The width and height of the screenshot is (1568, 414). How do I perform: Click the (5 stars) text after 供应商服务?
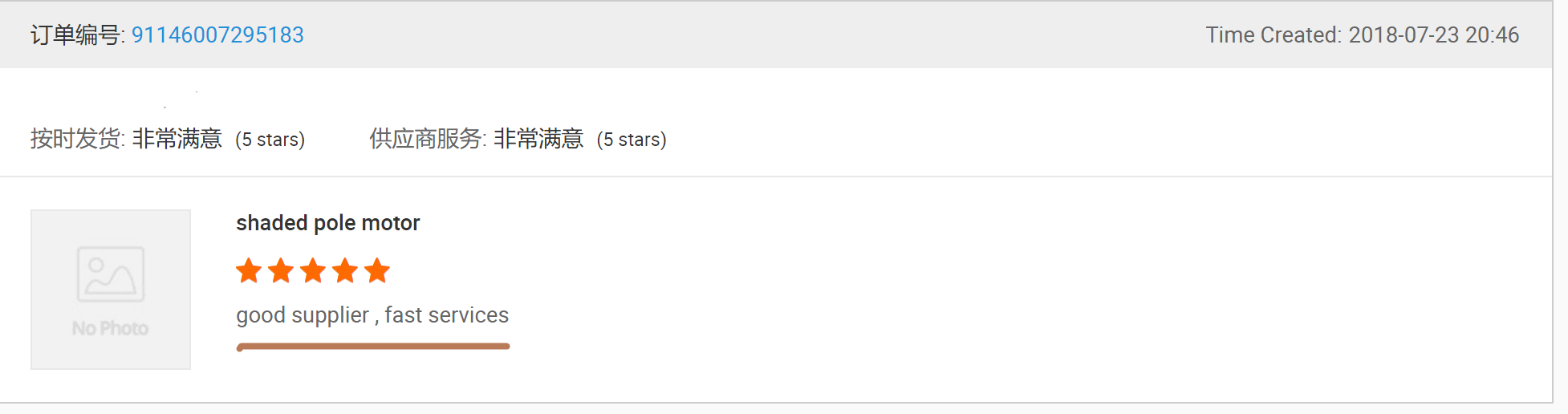pos(632,140)
